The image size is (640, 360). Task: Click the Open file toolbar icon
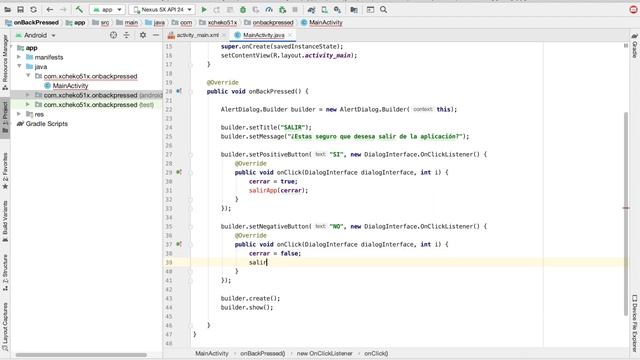(x=7, y=9)
